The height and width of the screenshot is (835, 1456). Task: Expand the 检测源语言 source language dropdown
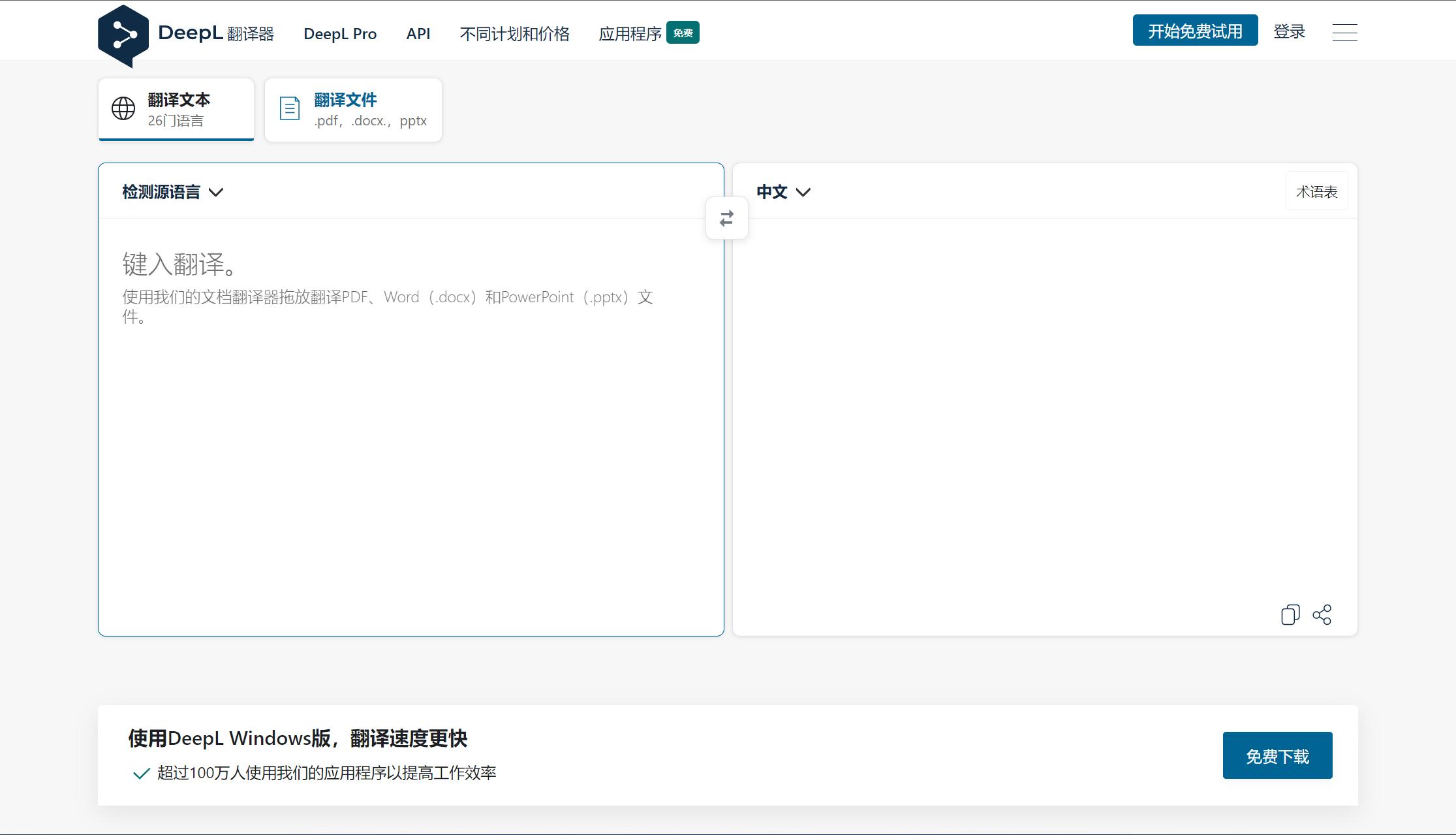click(173, 192)
